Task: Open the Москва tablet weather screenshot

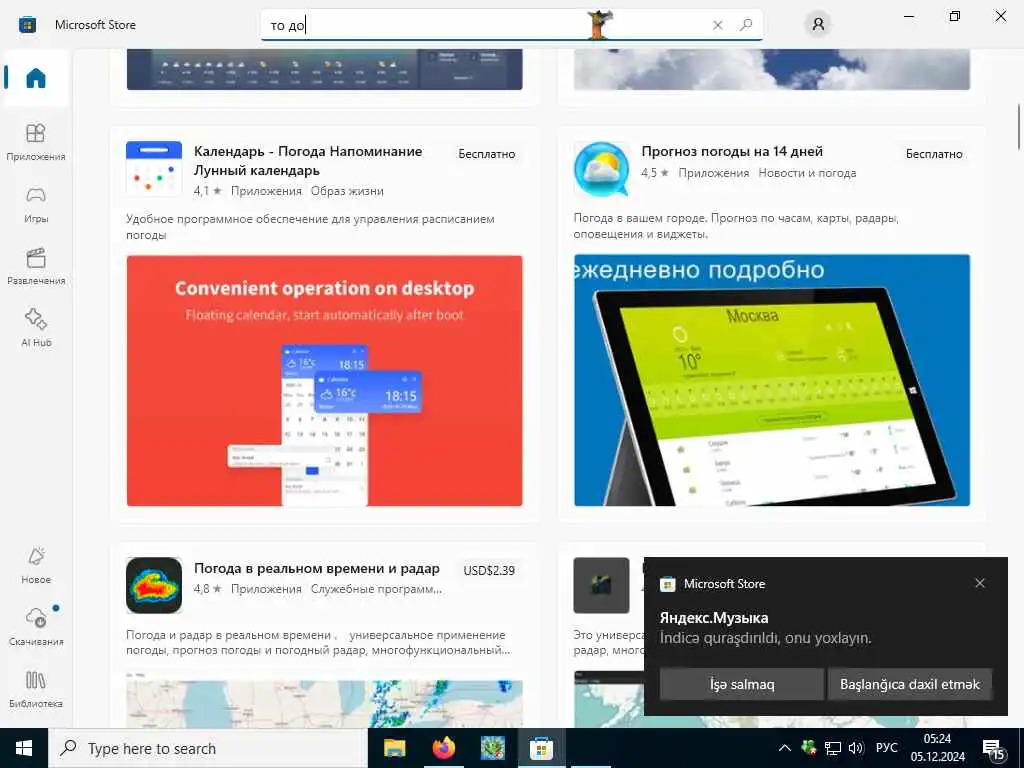Action: pyautogui.click(x=772, y=380)
